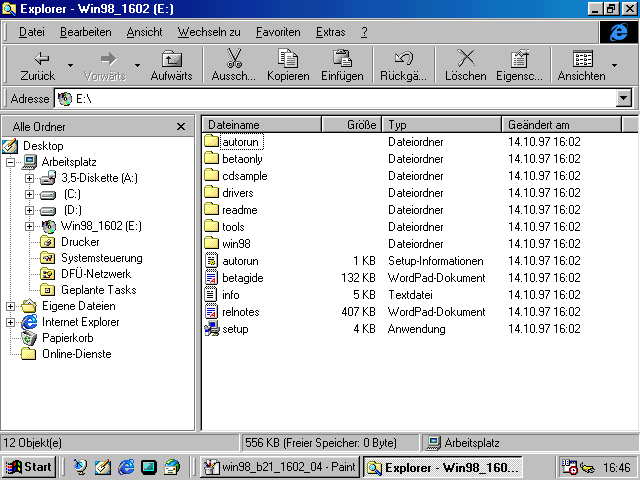
Task: Open the Wechseln zu menu
Action: pos(209,32)
